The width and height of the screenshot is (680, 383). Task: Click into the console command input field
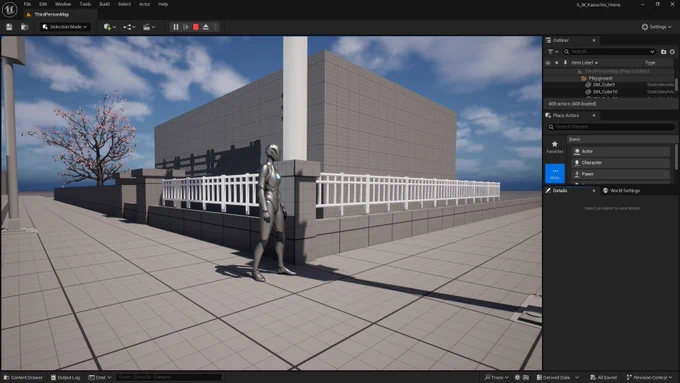click(x=169, y=377)
